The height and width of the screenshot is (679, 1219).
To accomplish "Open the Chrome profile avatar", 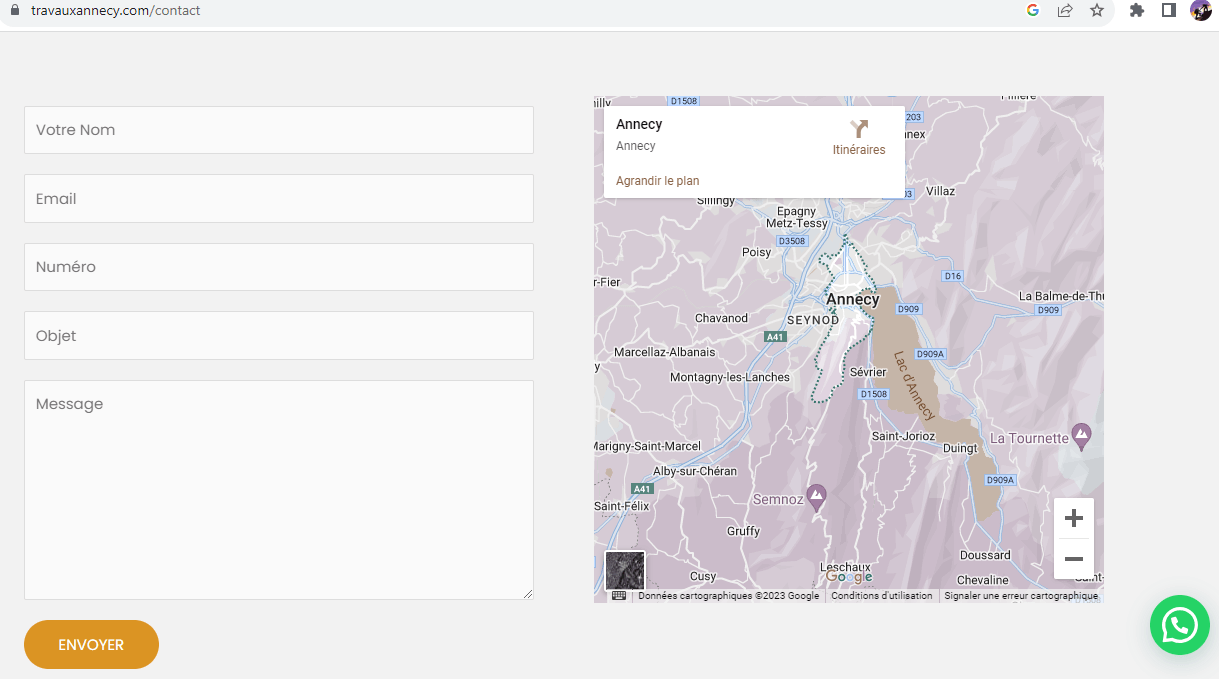I will pyautogui.click(x=1201, y=10).
